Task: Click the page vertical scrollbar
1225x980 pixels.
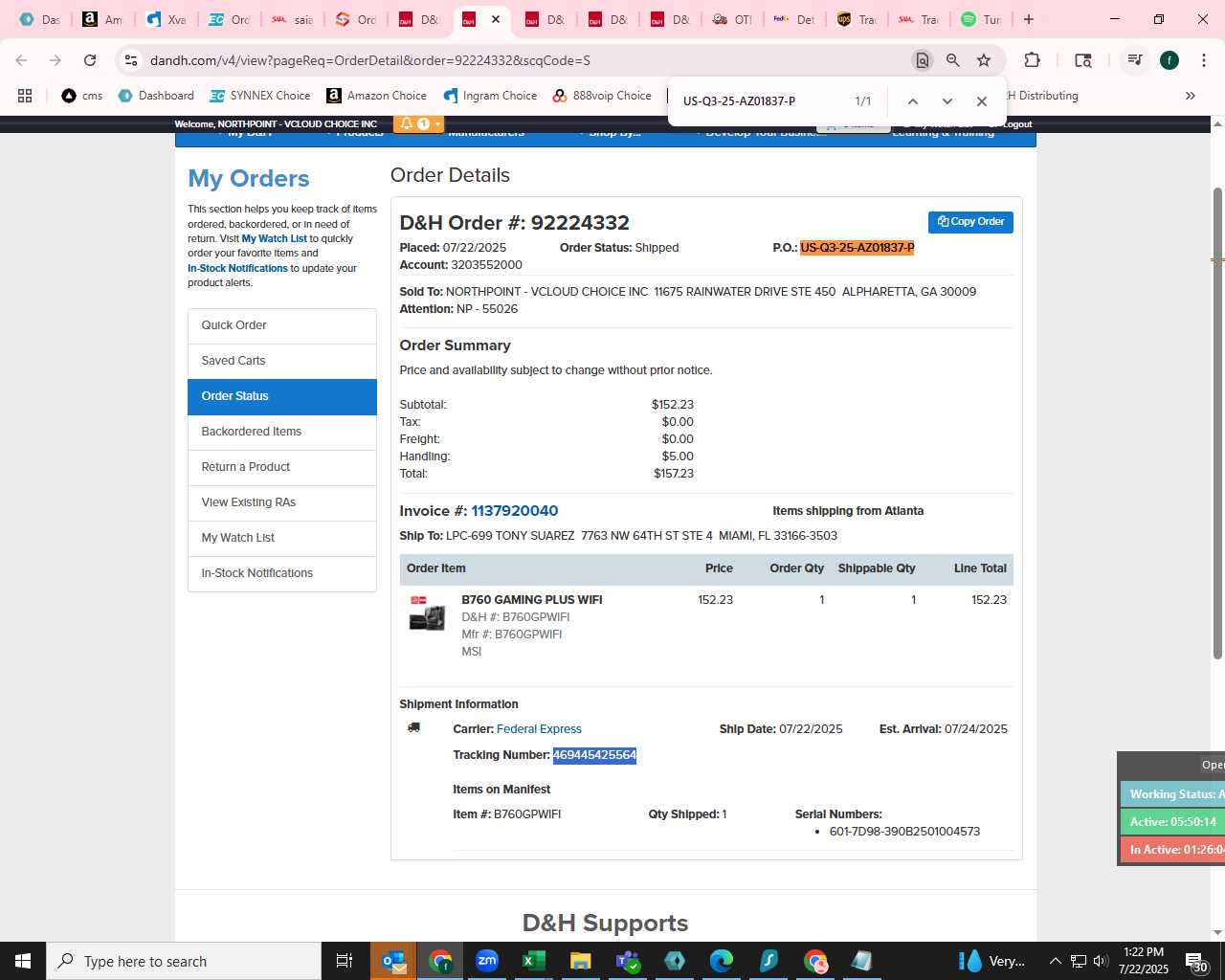Action: [1217, 423]
